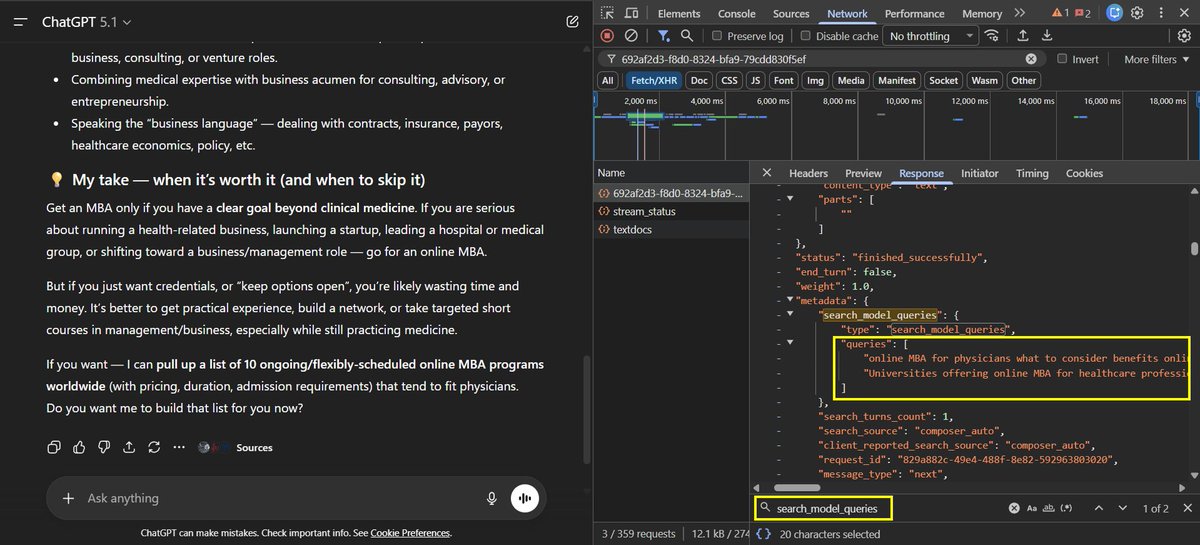Switch to the Elements tab
This screenshot has height=545, width=1200.
point(679,14)
